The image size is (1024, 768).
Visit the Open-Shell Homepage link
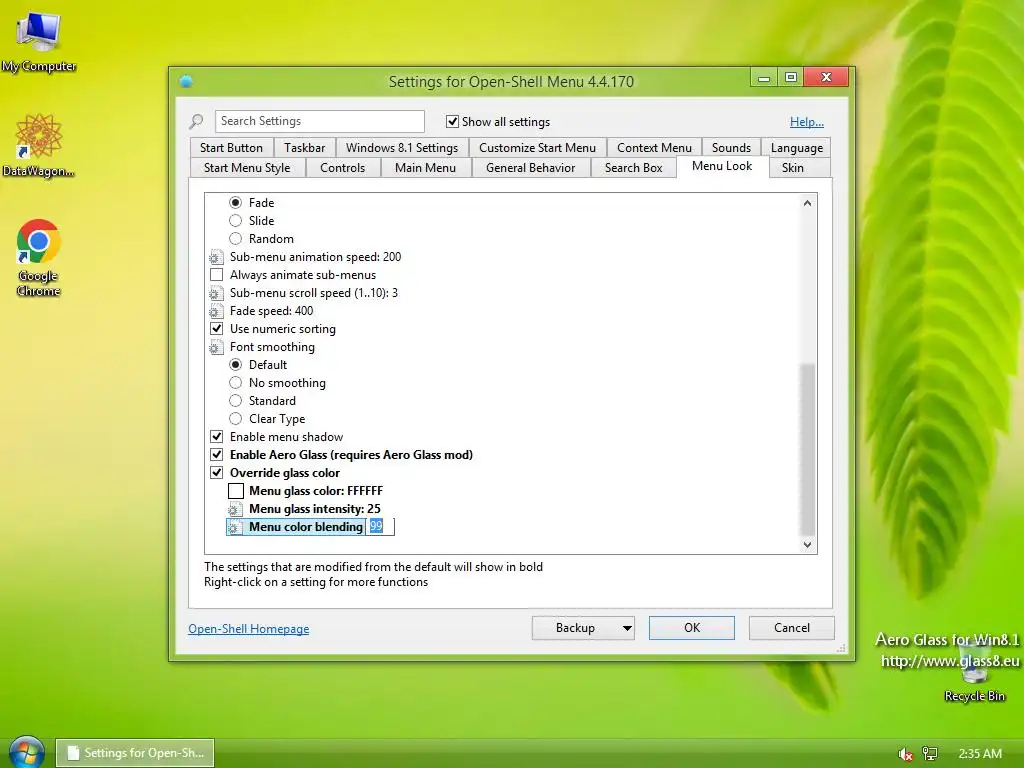pos(249,629)
